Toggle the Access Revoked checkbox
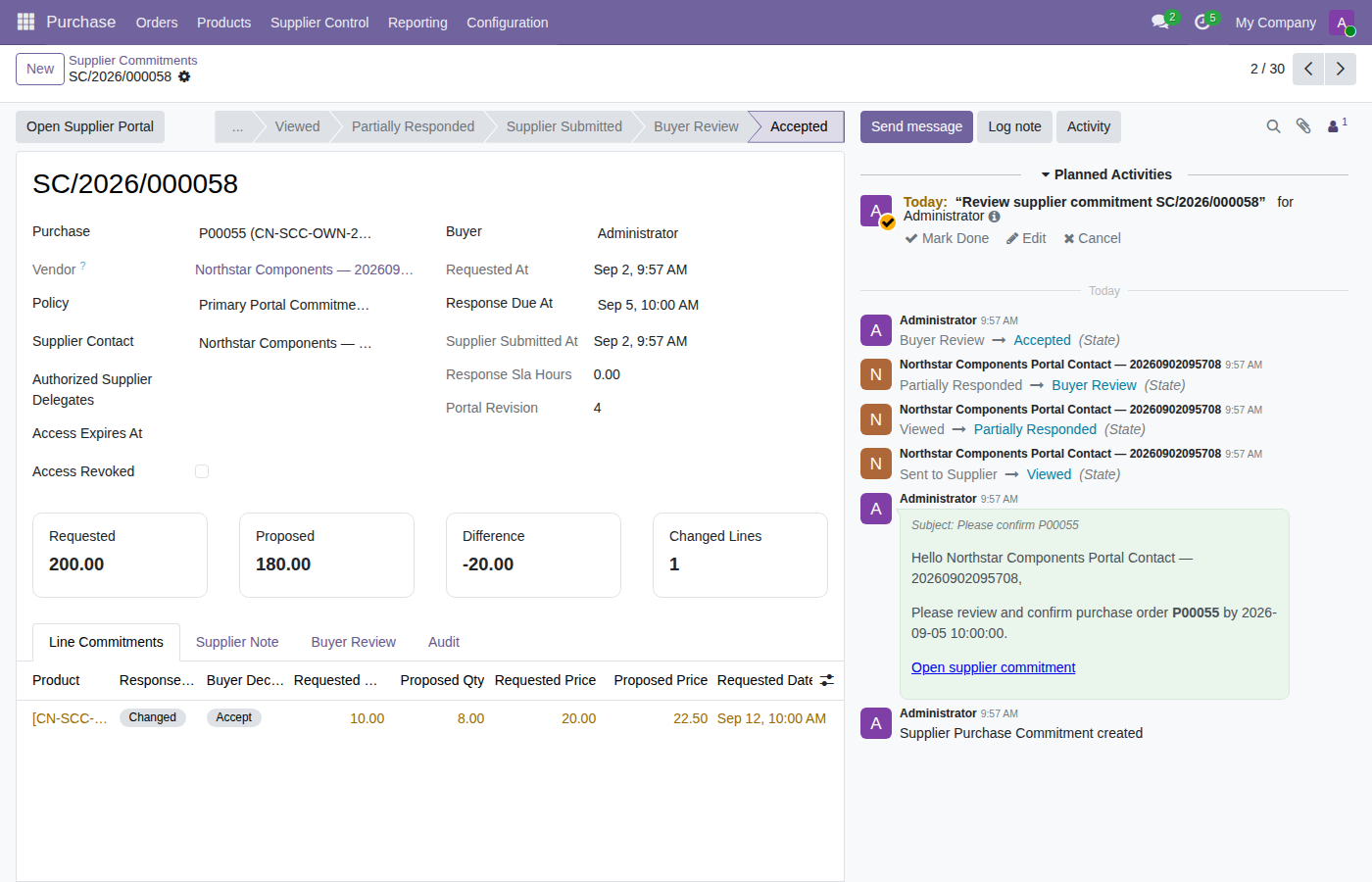This screenshot has width=1372, height=882. (x=202, y=471)
